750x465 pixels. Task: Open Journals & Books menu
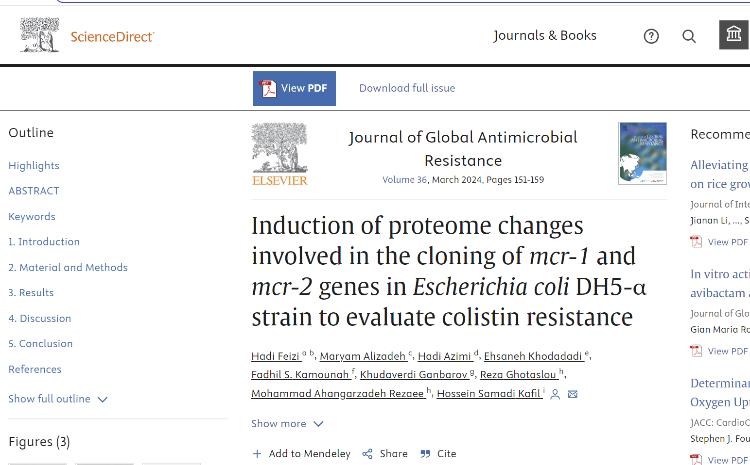click(x=545, y=36)
